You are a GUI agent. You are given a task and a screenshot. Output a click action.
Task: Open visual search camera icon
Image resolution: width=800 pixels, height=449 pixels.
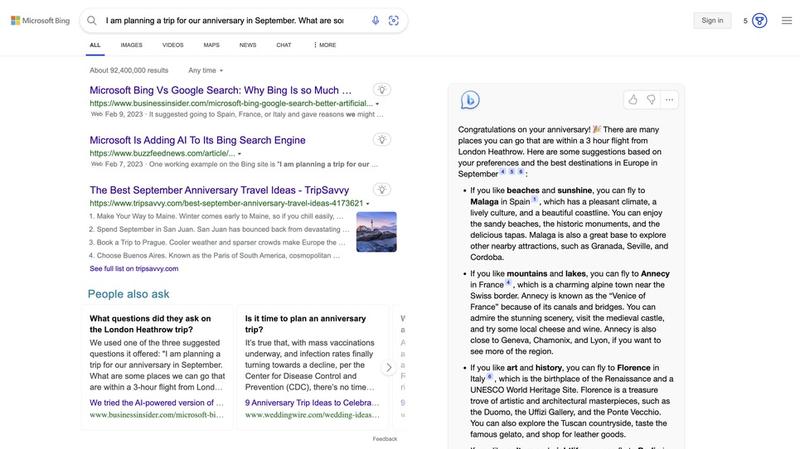point(393,20)
